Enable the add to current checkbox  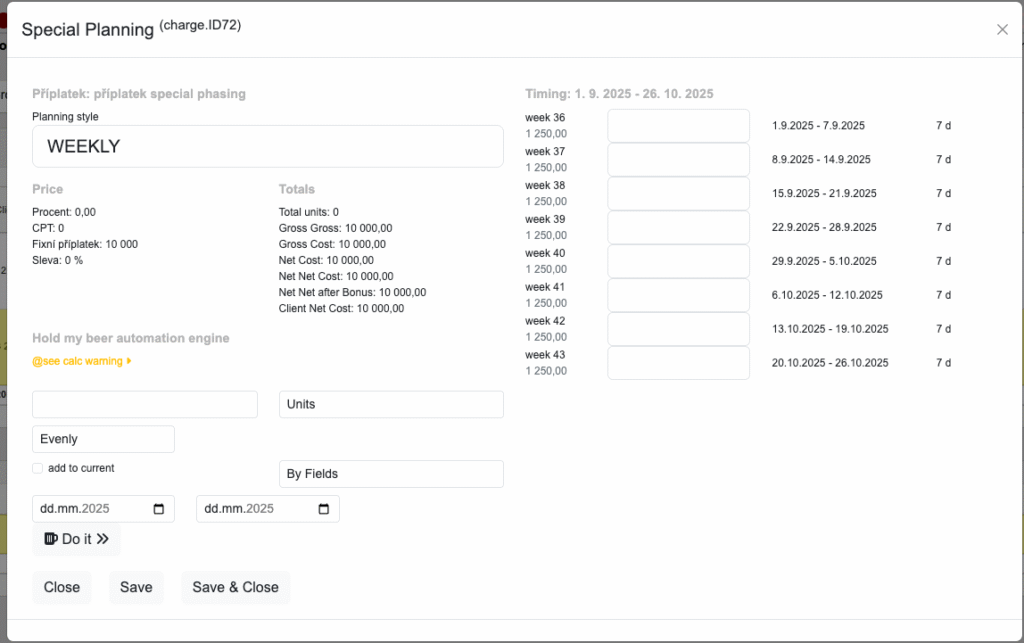(x=38, y=468)
